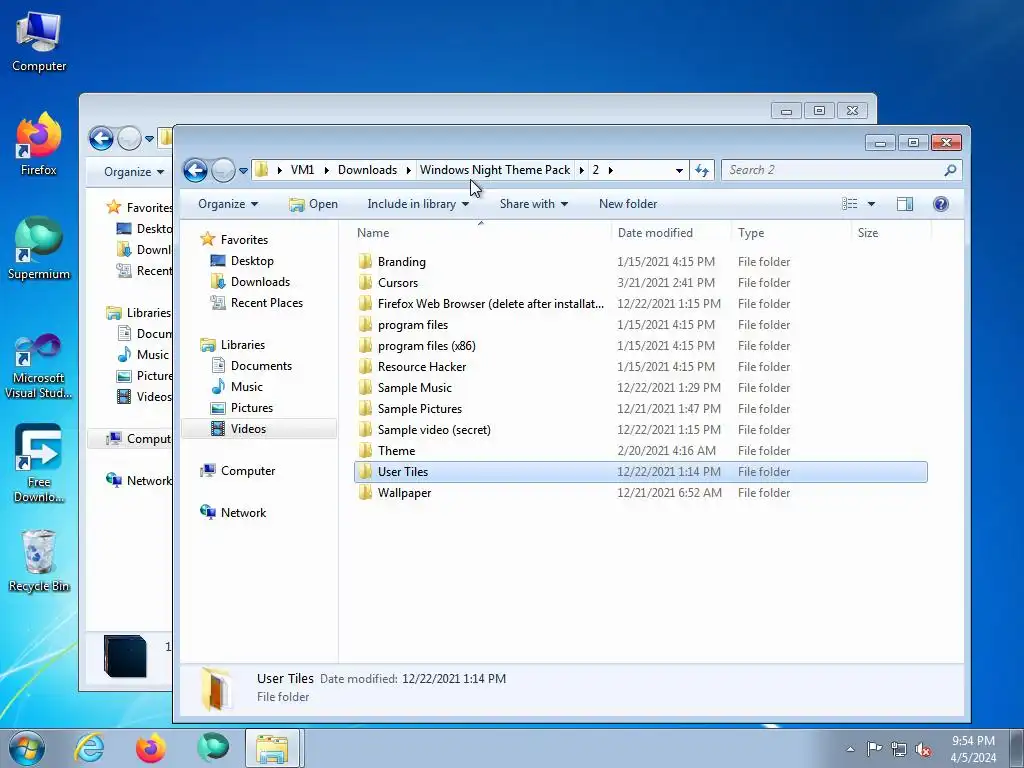Sort by the Date modified column header
The height and width of the screenshot is (768, 1024).
point(671,232)
